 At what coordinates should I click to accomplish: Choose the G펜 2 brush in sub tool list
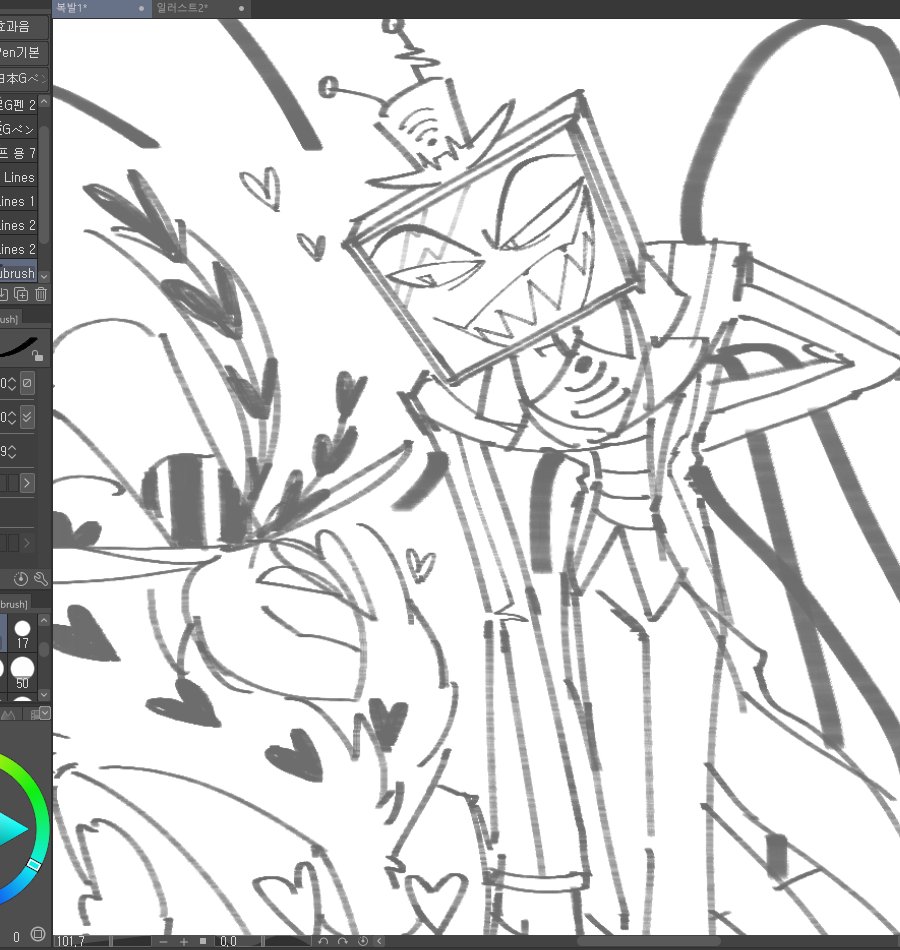(19, 105)
